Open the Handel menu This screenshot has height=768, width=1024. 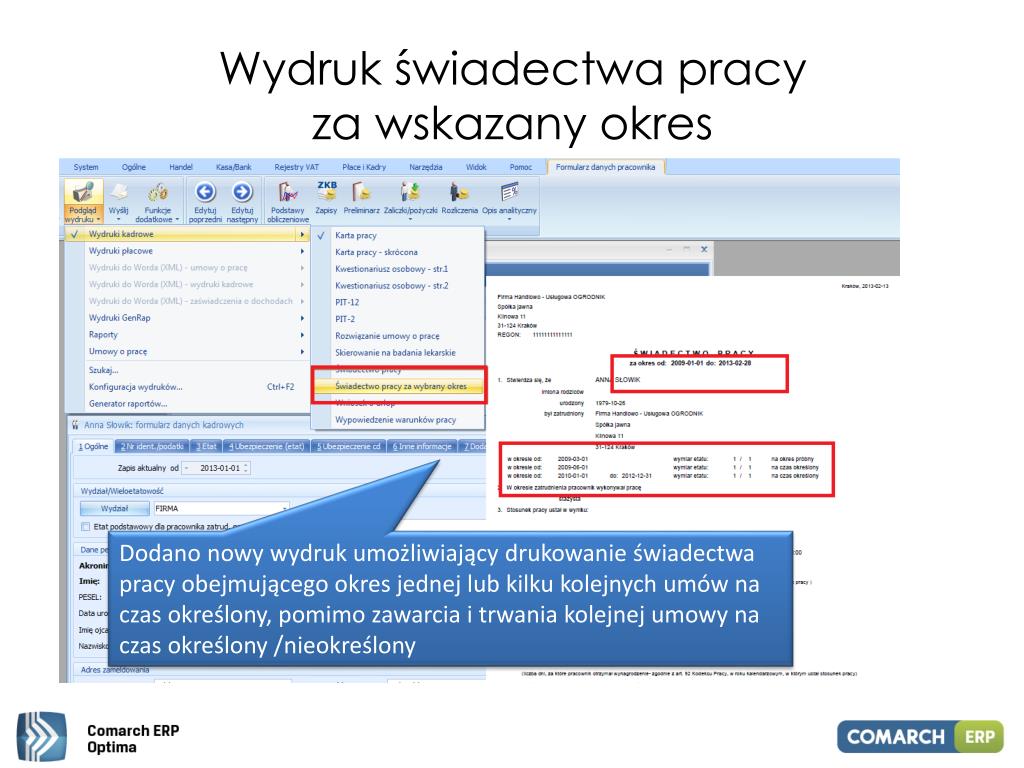pos(181,167)
